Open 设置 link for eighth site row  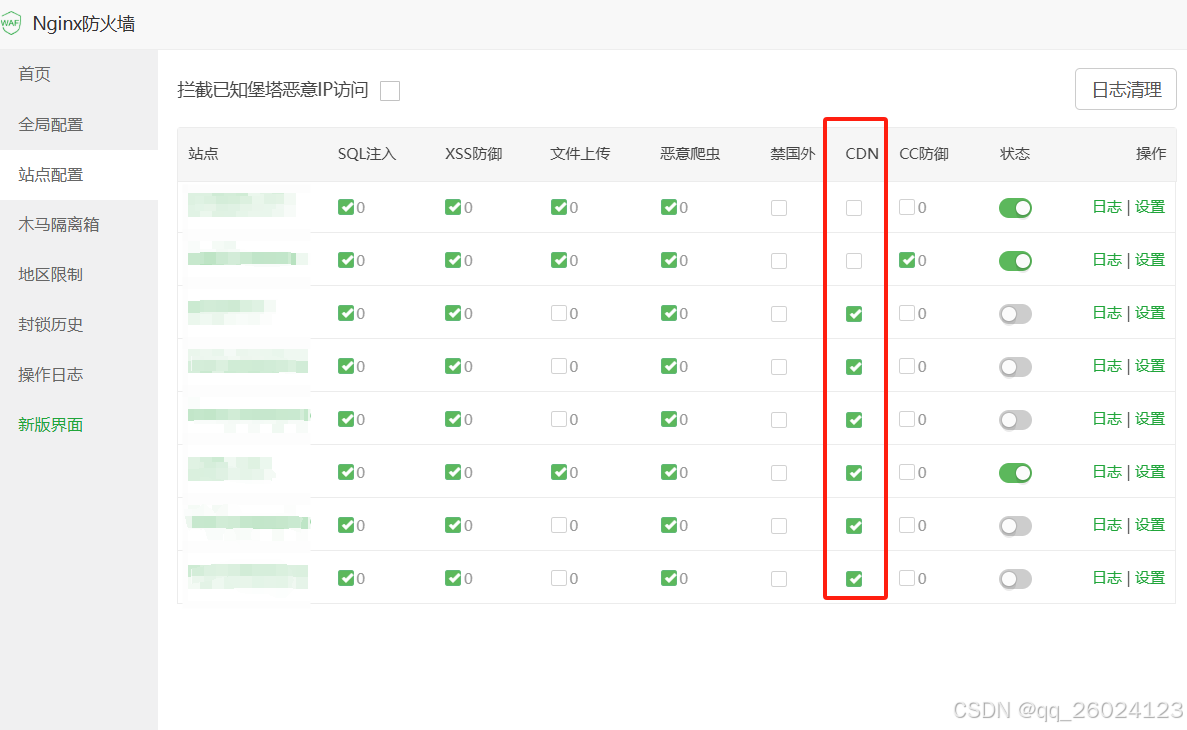1150,578
